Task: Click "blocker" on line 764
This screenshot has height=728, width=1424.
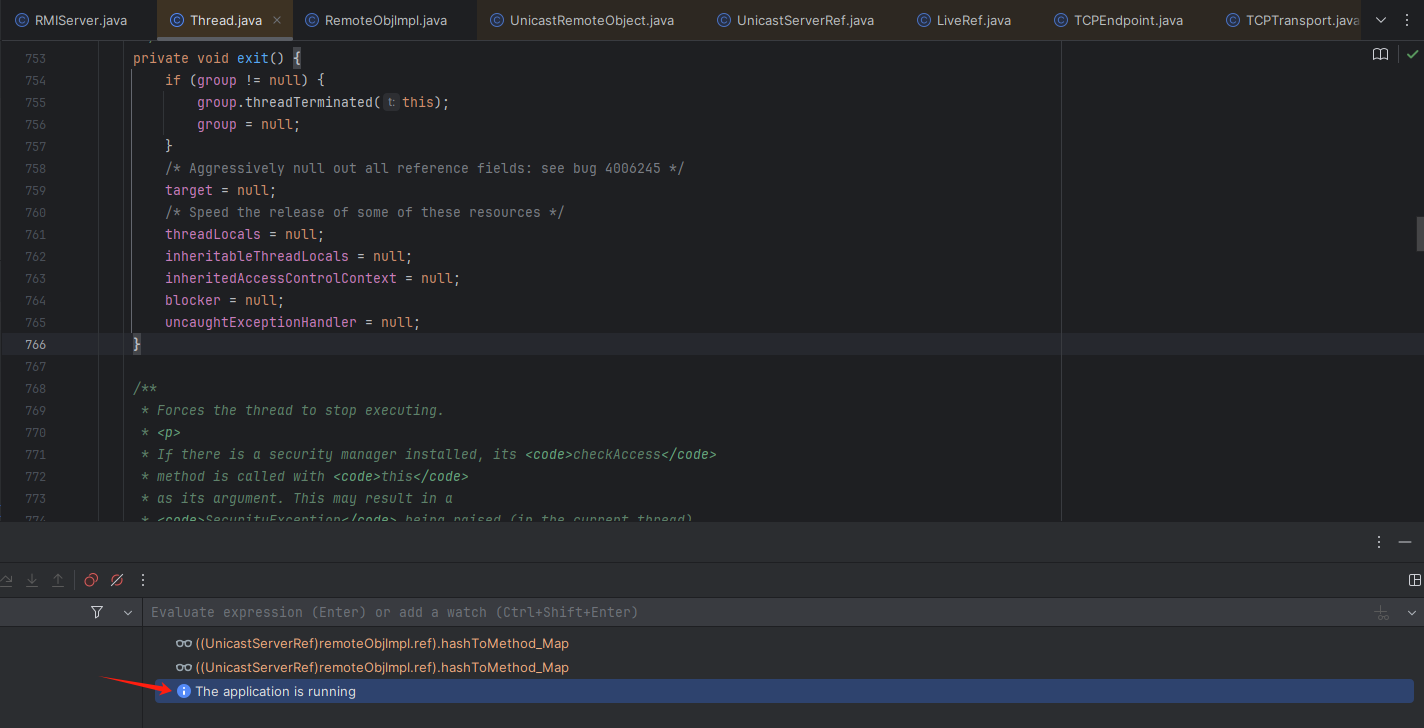Action: click(x=193, y=300)
